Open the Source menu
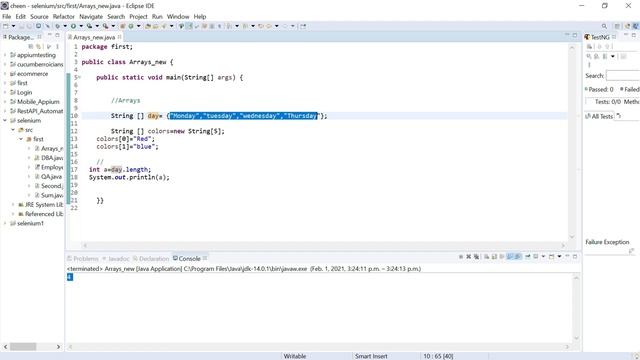The width and height of the screenshot is (640, 360). tap(39, 17)
